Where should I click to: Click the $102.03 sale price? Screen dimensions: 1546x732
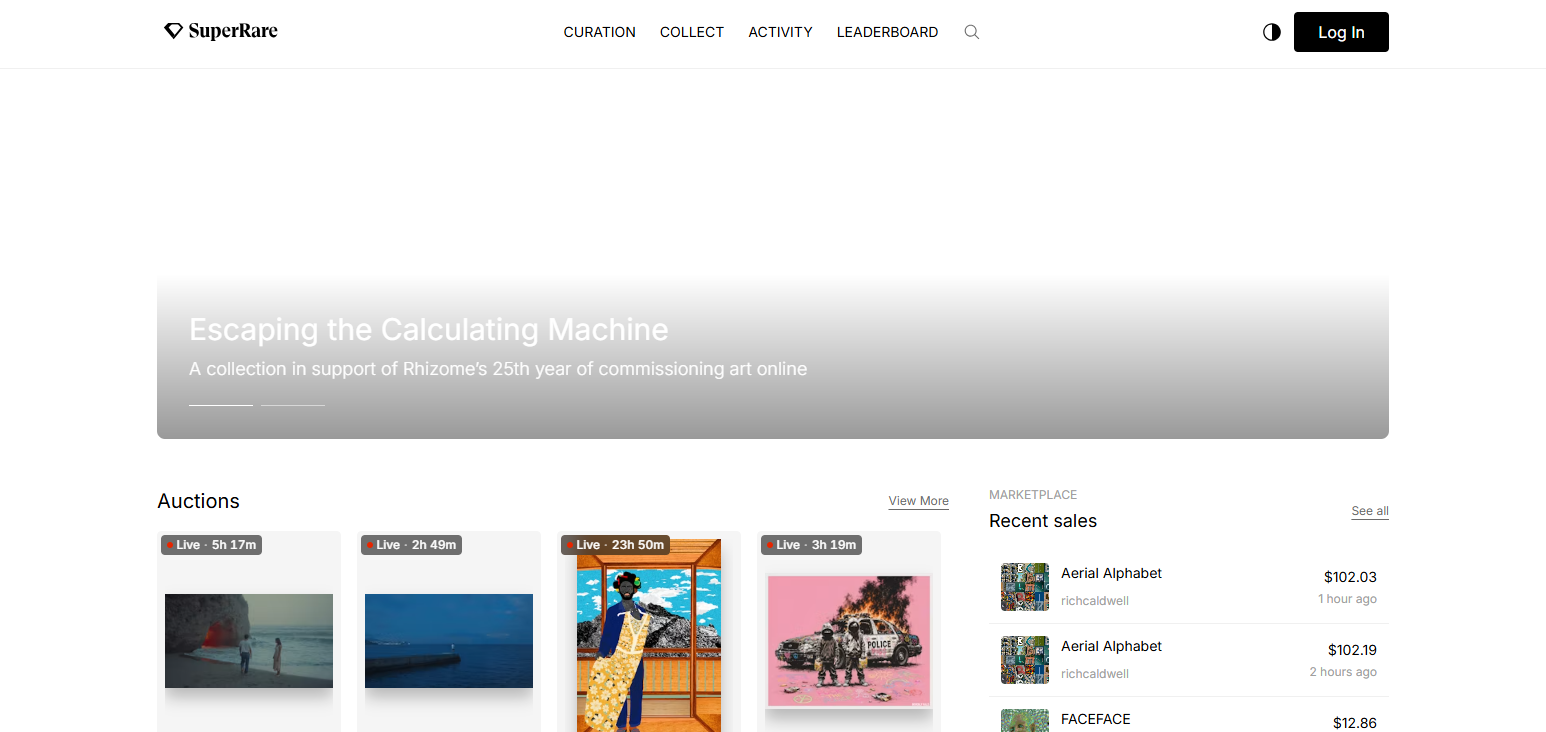1350,577
